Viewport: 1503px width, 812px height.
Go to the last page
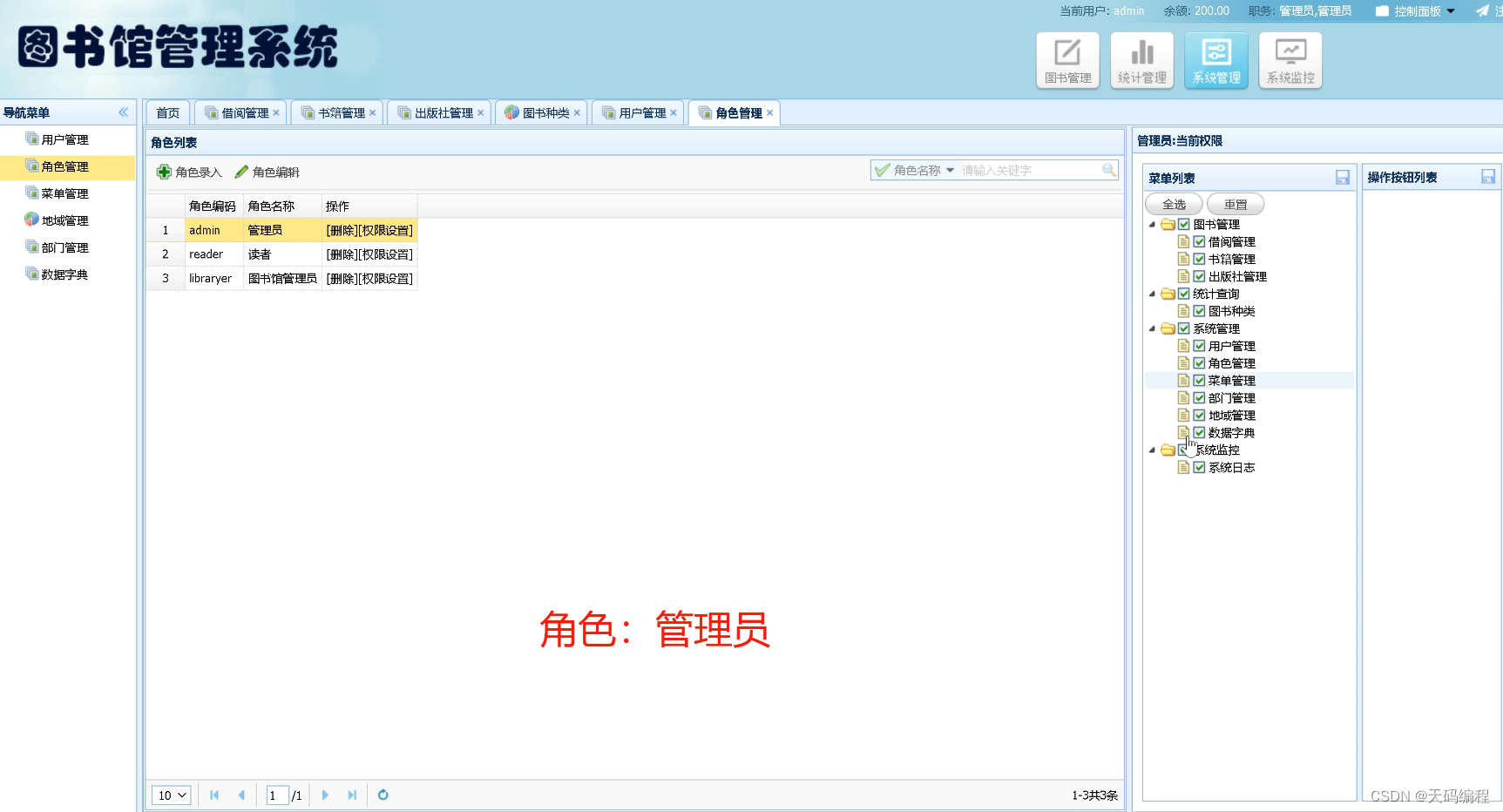coord(352,795)
